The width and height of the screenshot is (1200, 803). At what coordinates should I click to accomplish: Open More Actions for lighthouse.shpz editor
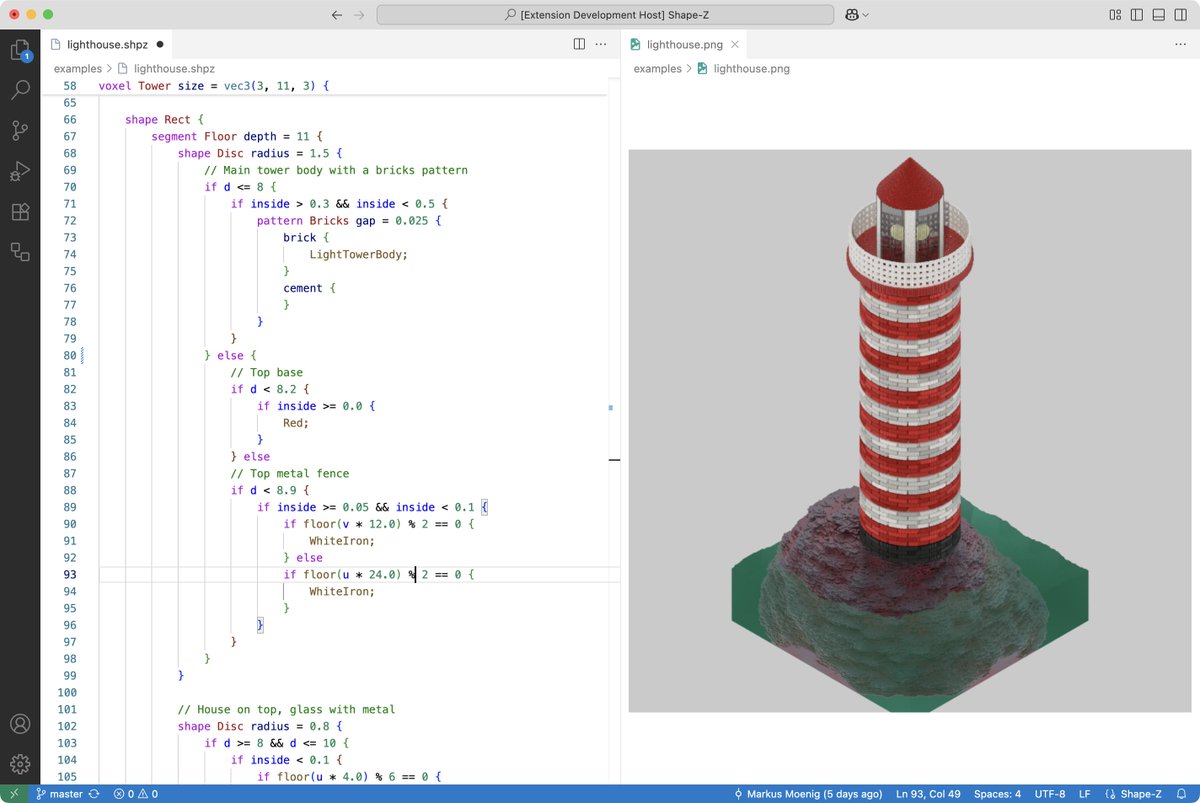tap(601, 44)
